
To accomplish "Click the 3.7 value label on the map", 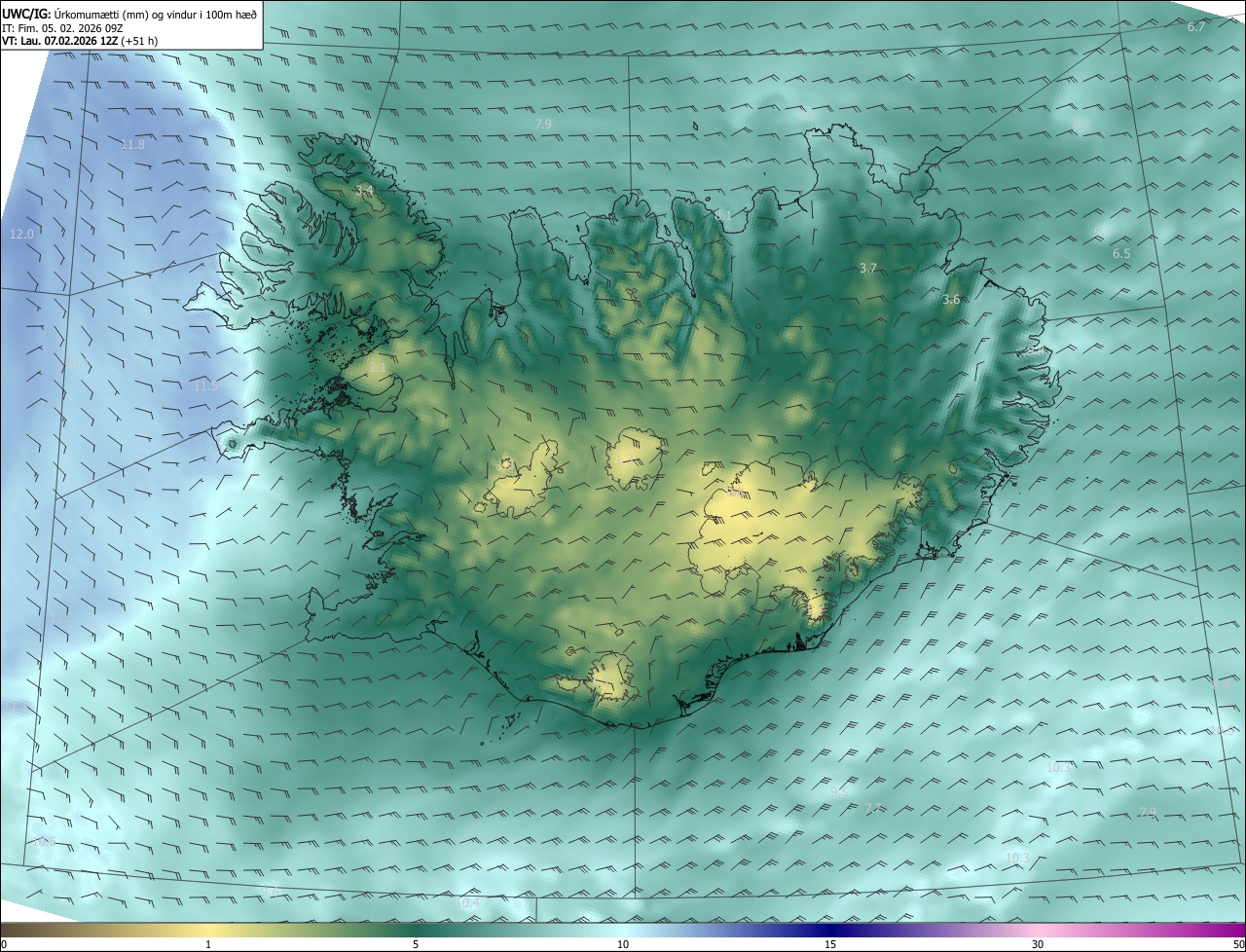I will pyautogui.click(x=868, y=268).
